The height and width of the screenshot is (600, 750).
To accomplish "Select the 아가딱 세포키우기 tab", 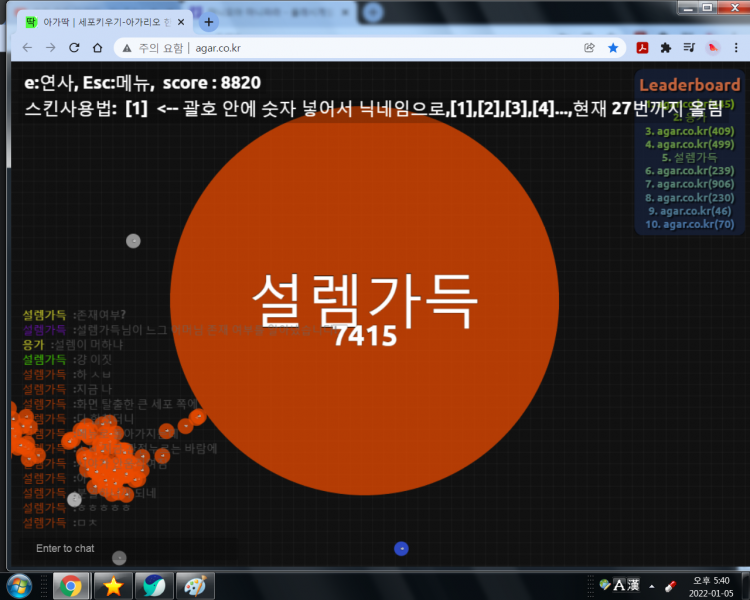I will 105,22.
